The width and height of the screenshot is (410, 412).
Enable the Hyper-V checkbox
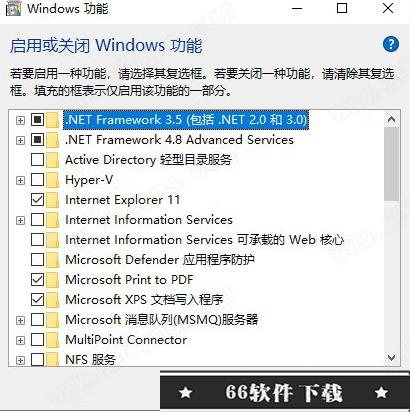click(x=37, y=180)
